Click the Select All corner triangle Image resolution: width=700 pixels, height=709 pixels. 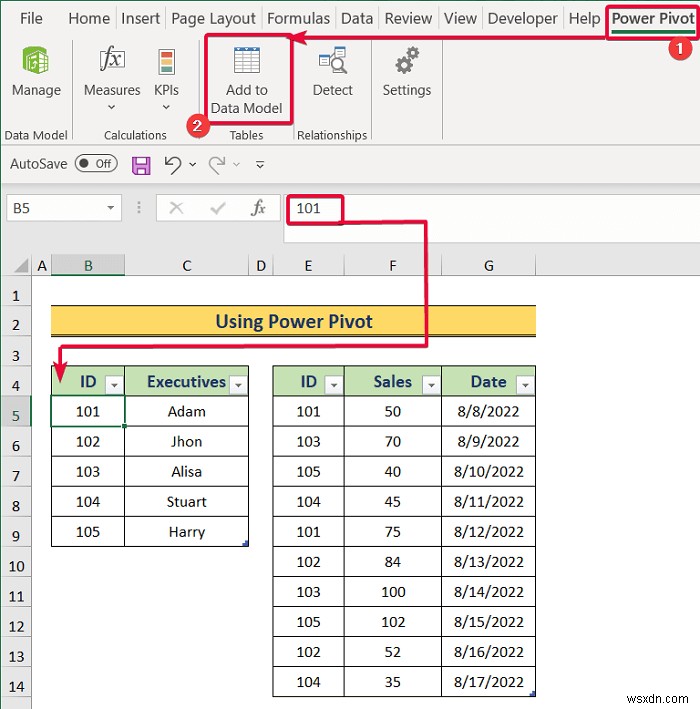click(x=20, y=266)
